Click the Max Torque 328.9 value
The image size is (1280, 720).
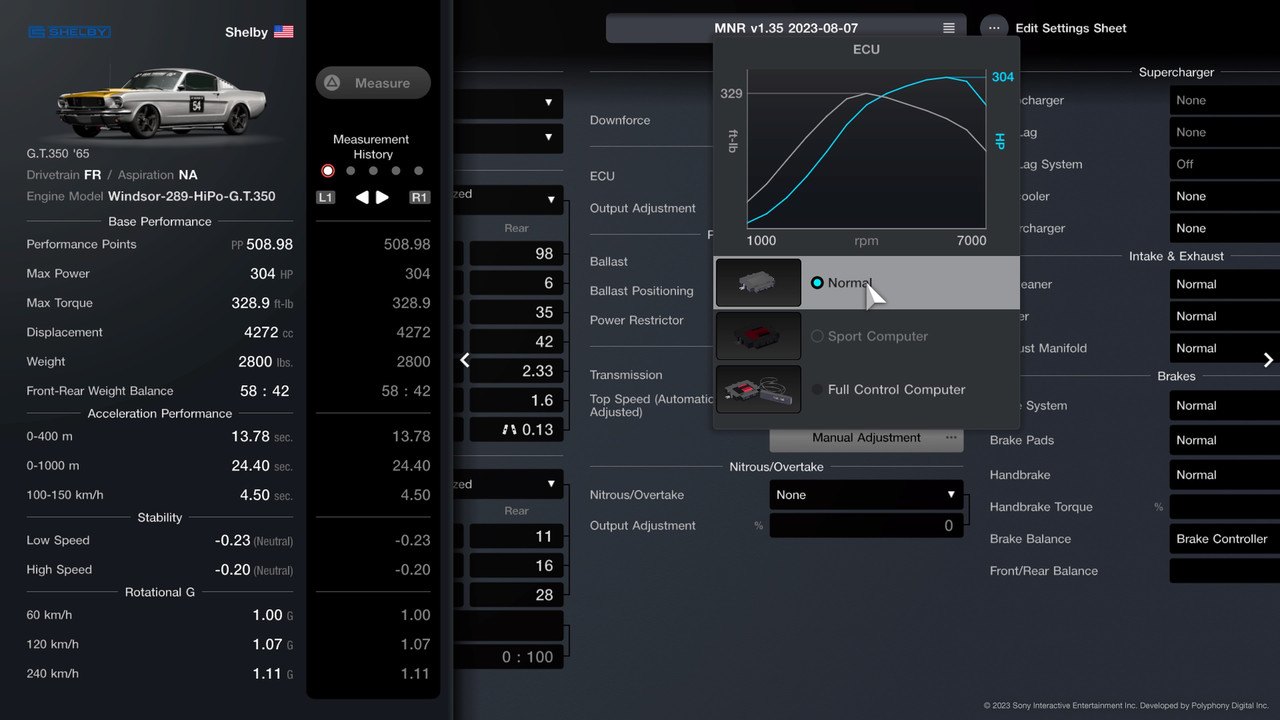250,303
